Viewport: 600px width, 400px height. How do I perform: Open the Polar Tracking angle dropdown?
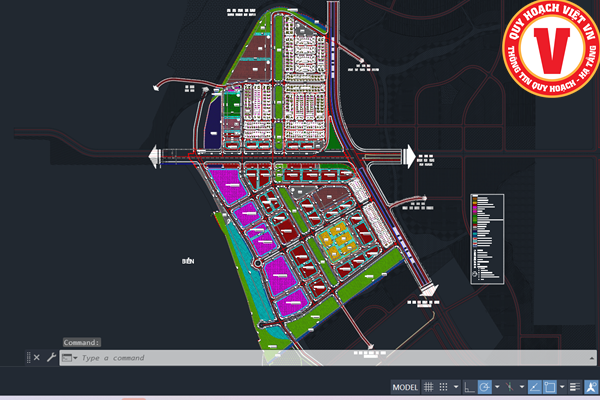(x=497, y=387)
